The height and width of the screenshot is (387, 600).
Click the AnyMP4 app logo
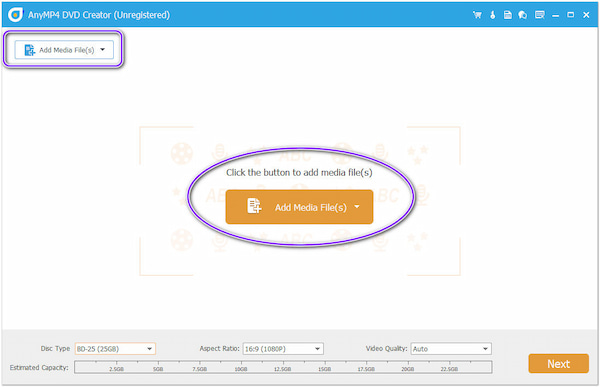(15, 15)
